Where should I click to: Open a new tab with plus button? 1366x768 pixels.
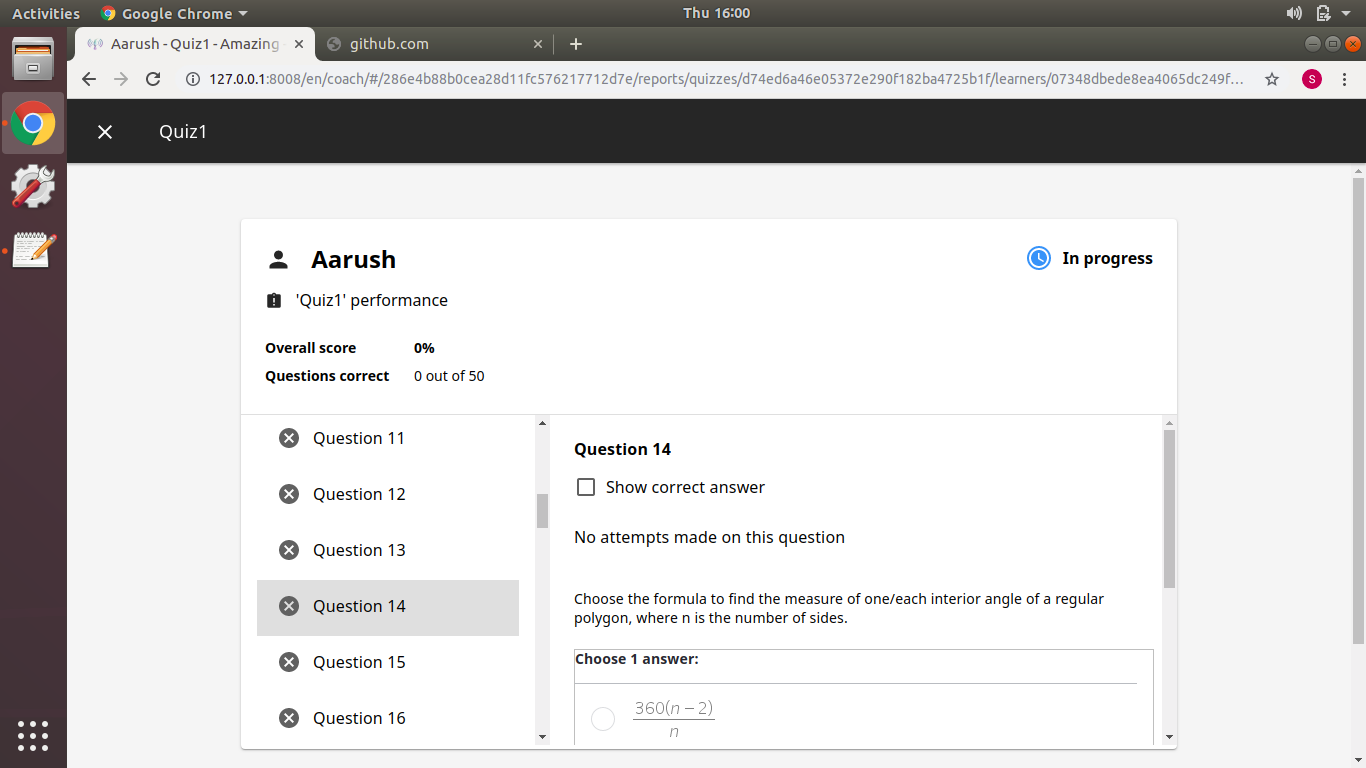click(x=576, y=44)
